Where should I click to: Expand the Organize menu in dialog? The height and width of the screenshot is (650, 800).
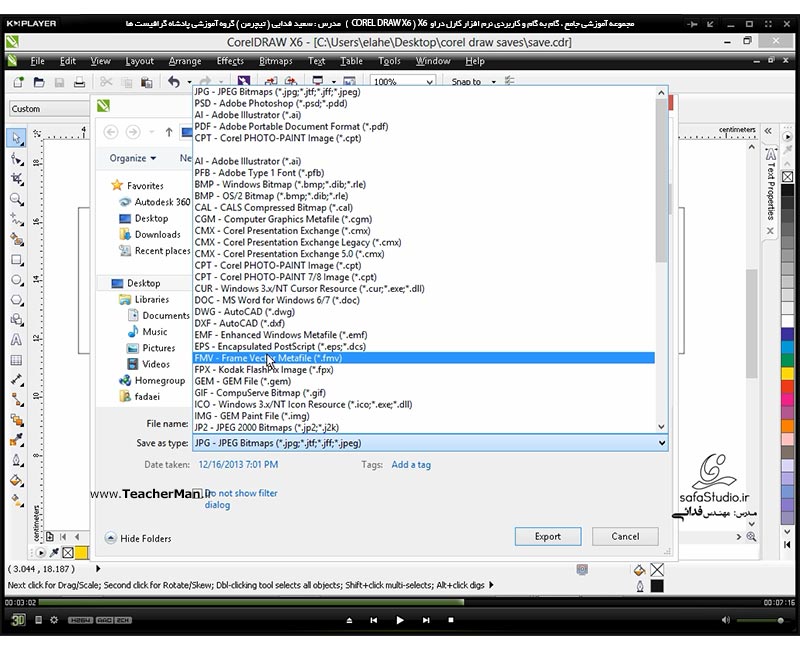click(133, 158)
